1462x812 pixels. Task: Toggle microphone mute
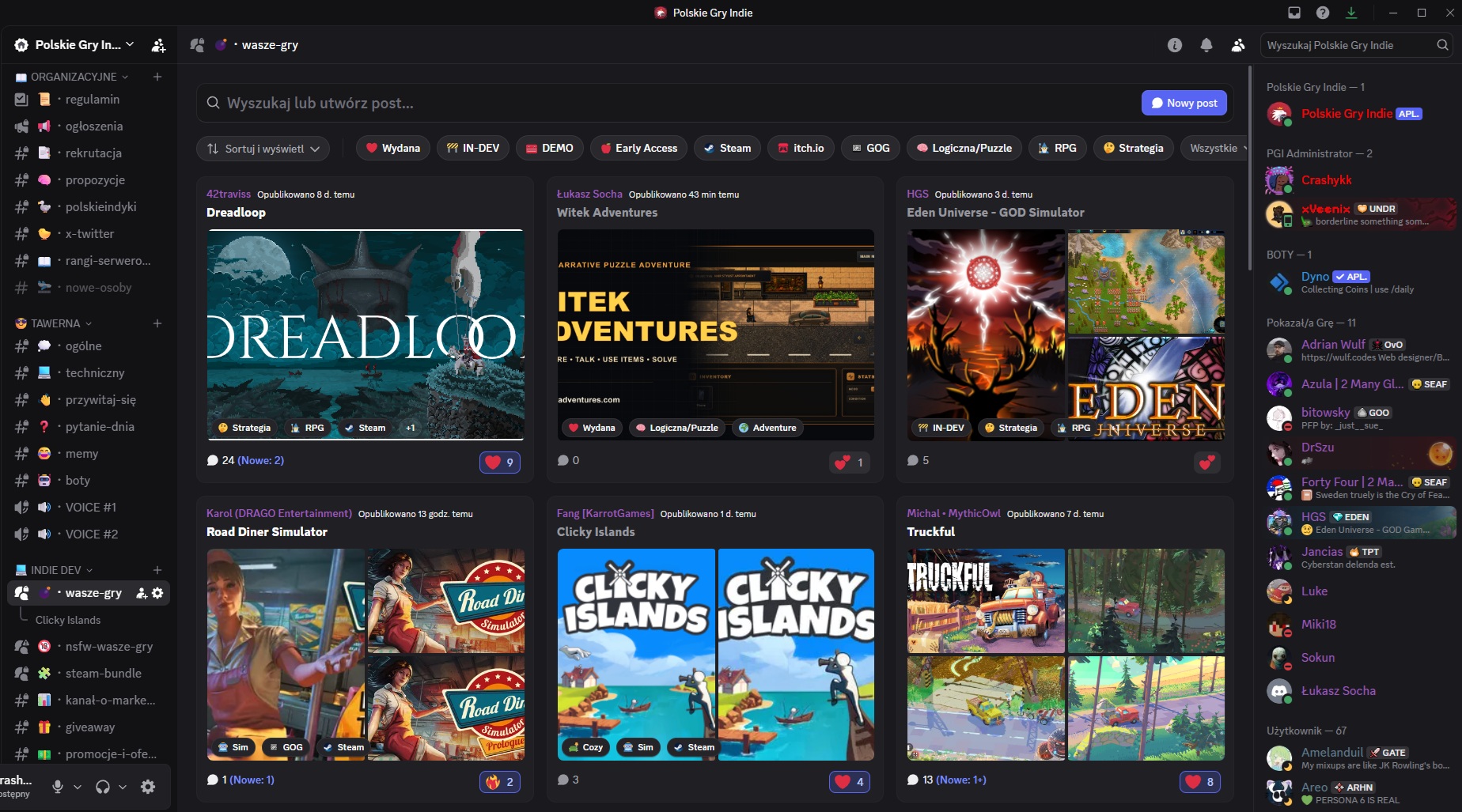click(58, 787)
